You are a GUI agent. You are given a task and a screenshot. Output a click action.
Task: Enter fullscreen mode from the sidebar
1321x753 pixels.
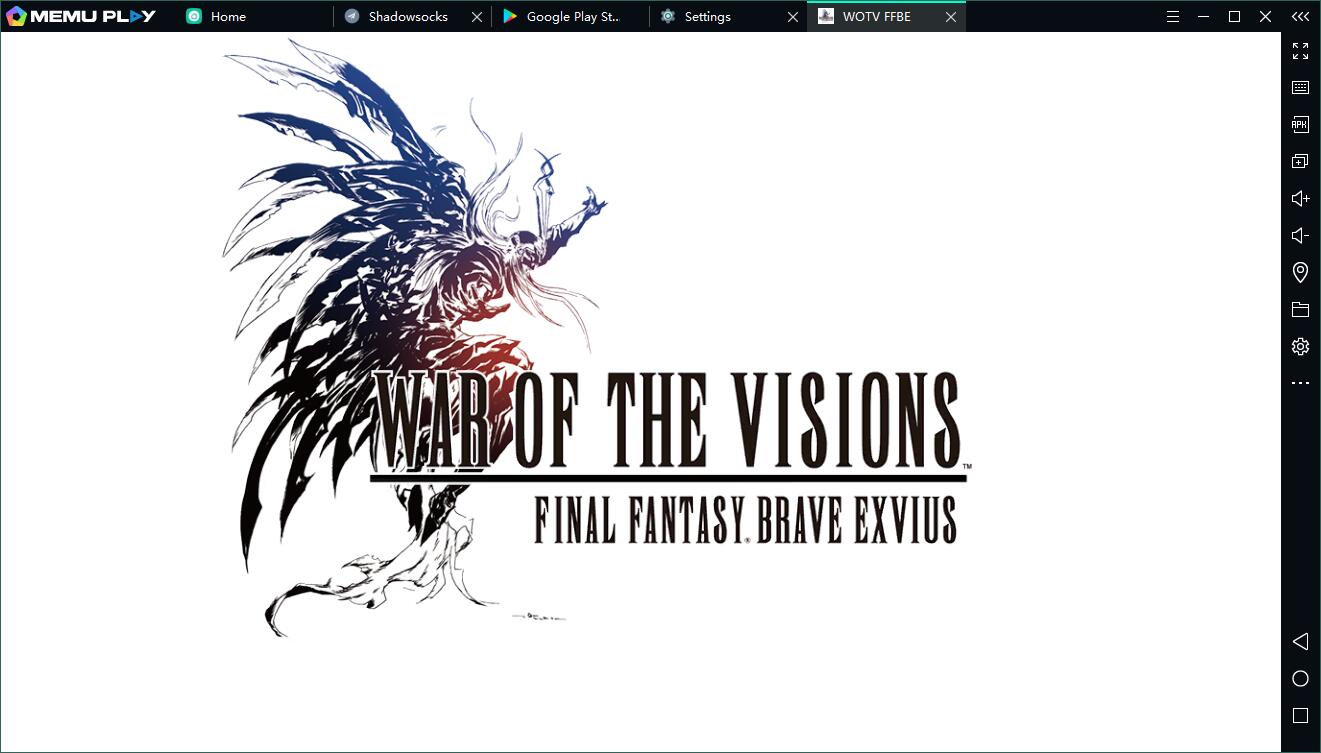[1300, 51]
